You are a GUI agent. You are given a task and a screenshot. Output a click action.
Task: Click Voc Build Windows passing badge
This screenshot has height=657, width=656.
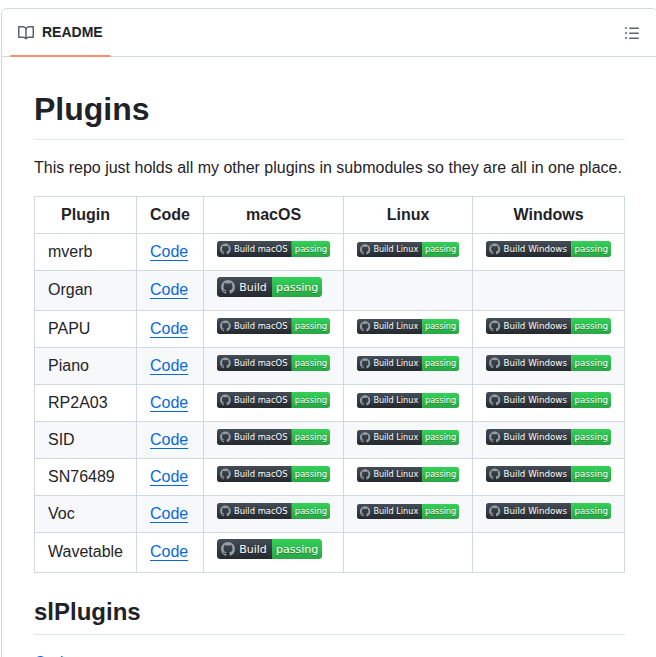click(x=548, y=511)
